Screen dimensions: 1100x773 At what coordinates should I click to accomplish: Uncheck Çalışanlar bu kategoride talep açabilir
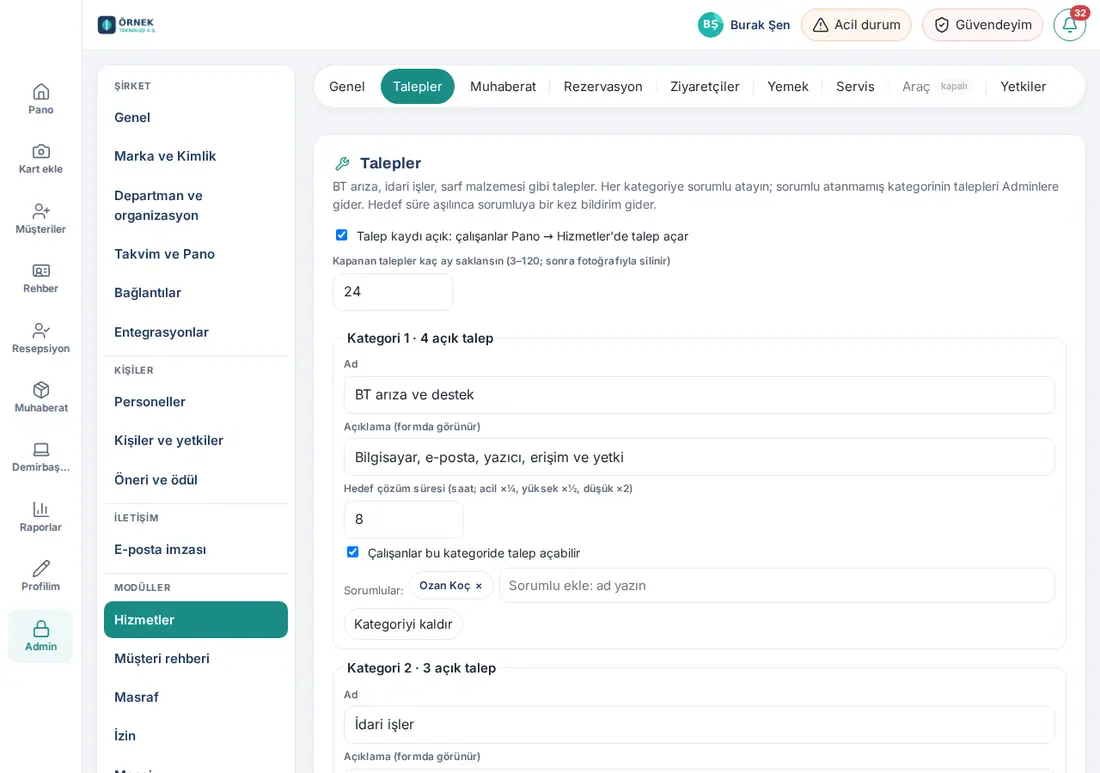[353, 552]
